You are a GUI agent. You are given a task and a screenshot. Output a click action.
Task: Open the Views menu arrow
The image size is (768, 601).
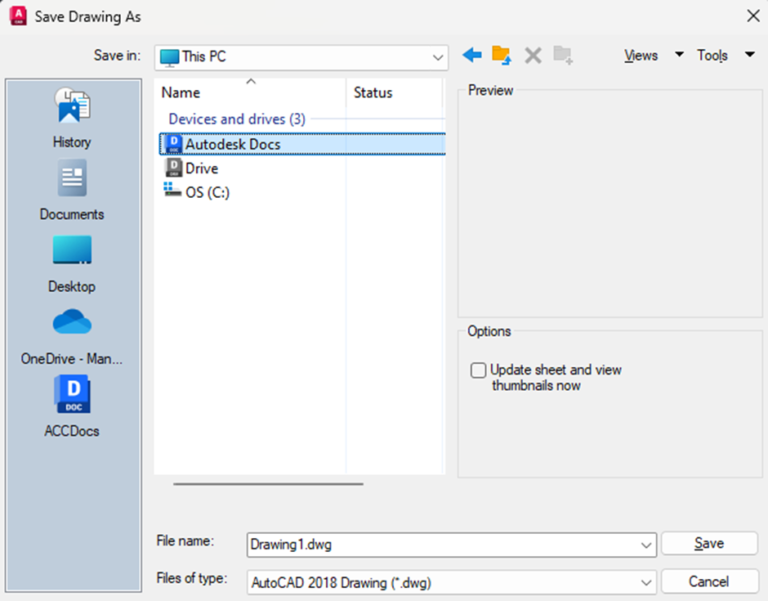[679, 54]
